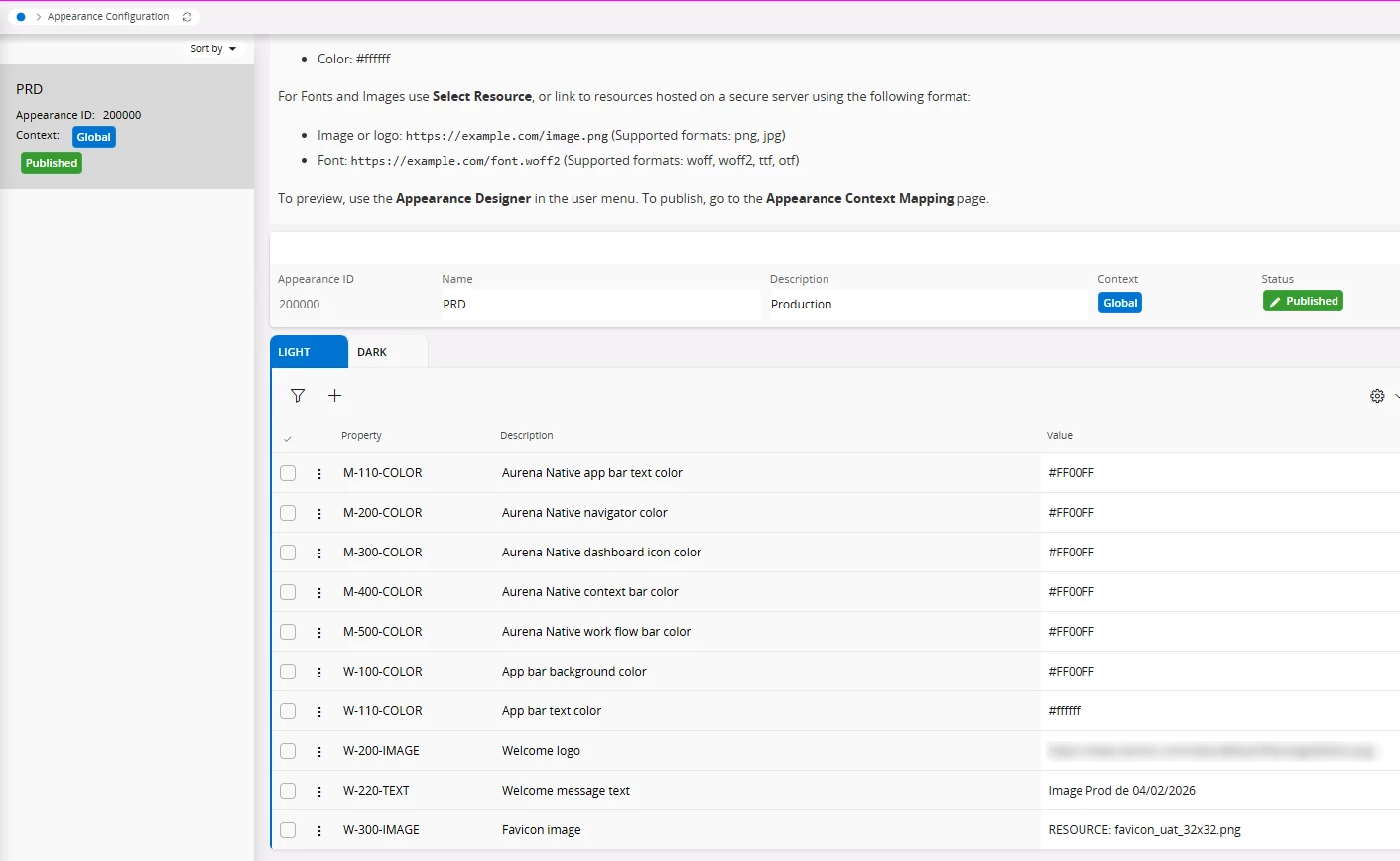Image resolution: width=1400 pixels, height=861 pixels.
Task: Select the M-200-COLOR row checkbox
Action: tap(288, 513)
